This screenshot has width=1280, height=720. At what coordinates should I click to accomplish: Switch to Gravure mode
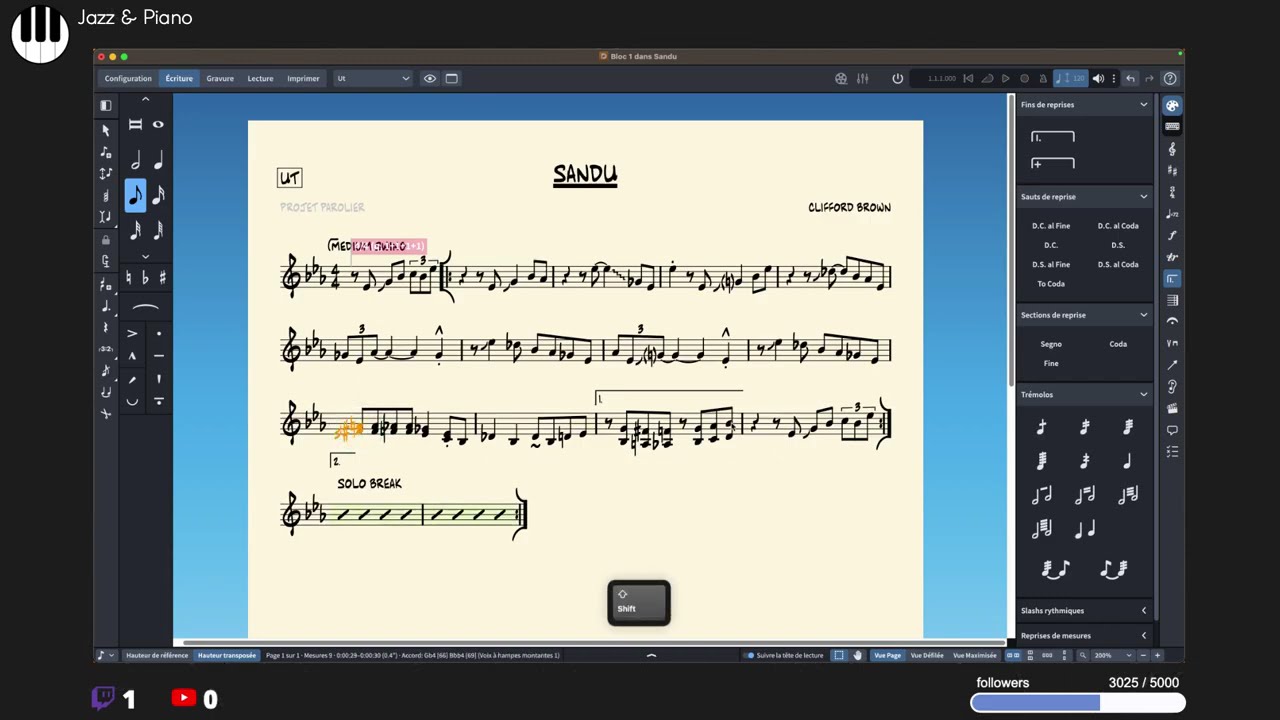point(220,78)
